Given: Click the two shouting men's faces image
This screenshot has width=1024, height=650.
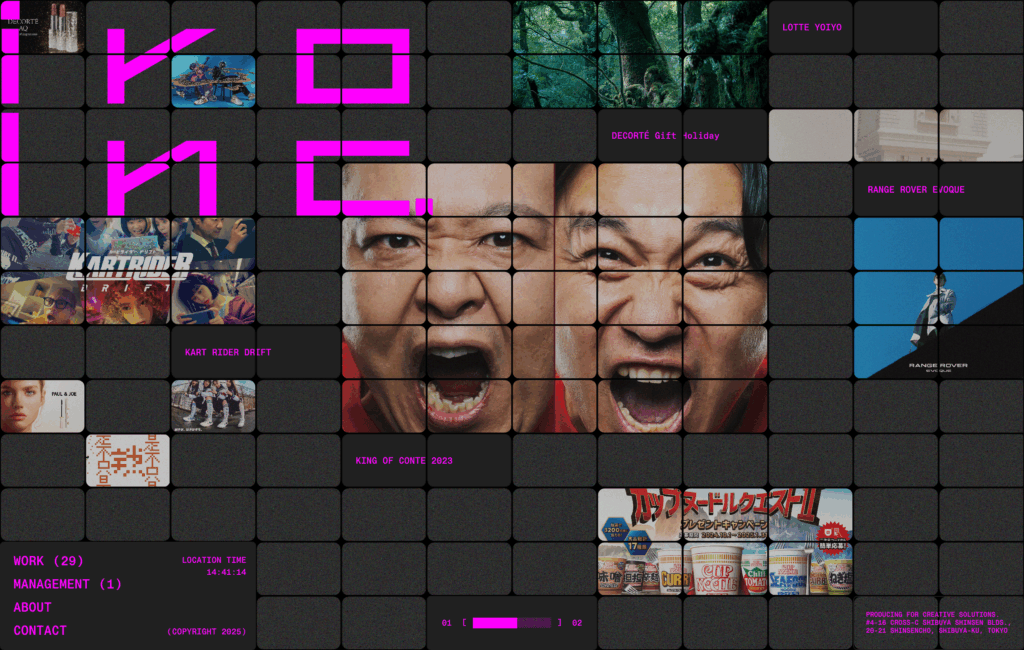Looking at the screenshot, I should tap(555, 298).
